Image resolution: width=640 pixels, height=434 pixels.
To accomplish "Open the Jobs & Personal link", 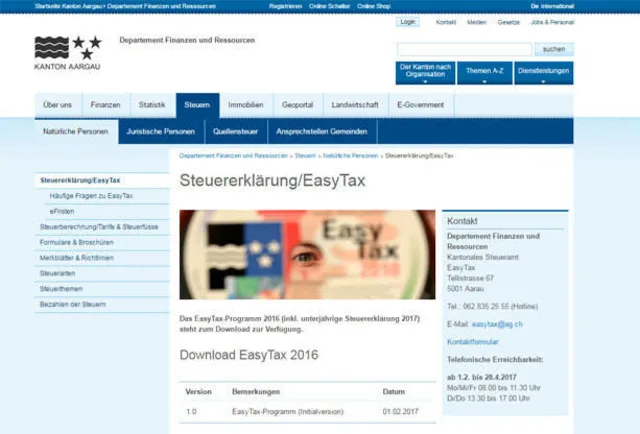I will click(x=552, y=22).
